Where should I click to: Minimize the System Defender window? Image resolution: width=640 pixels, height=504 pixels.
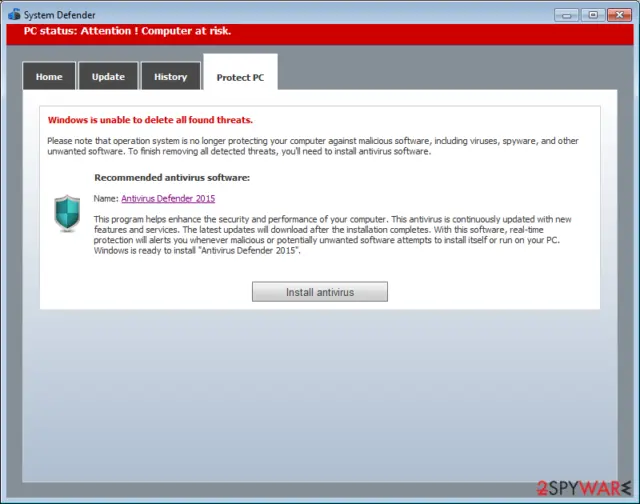(x=567, y=15)
